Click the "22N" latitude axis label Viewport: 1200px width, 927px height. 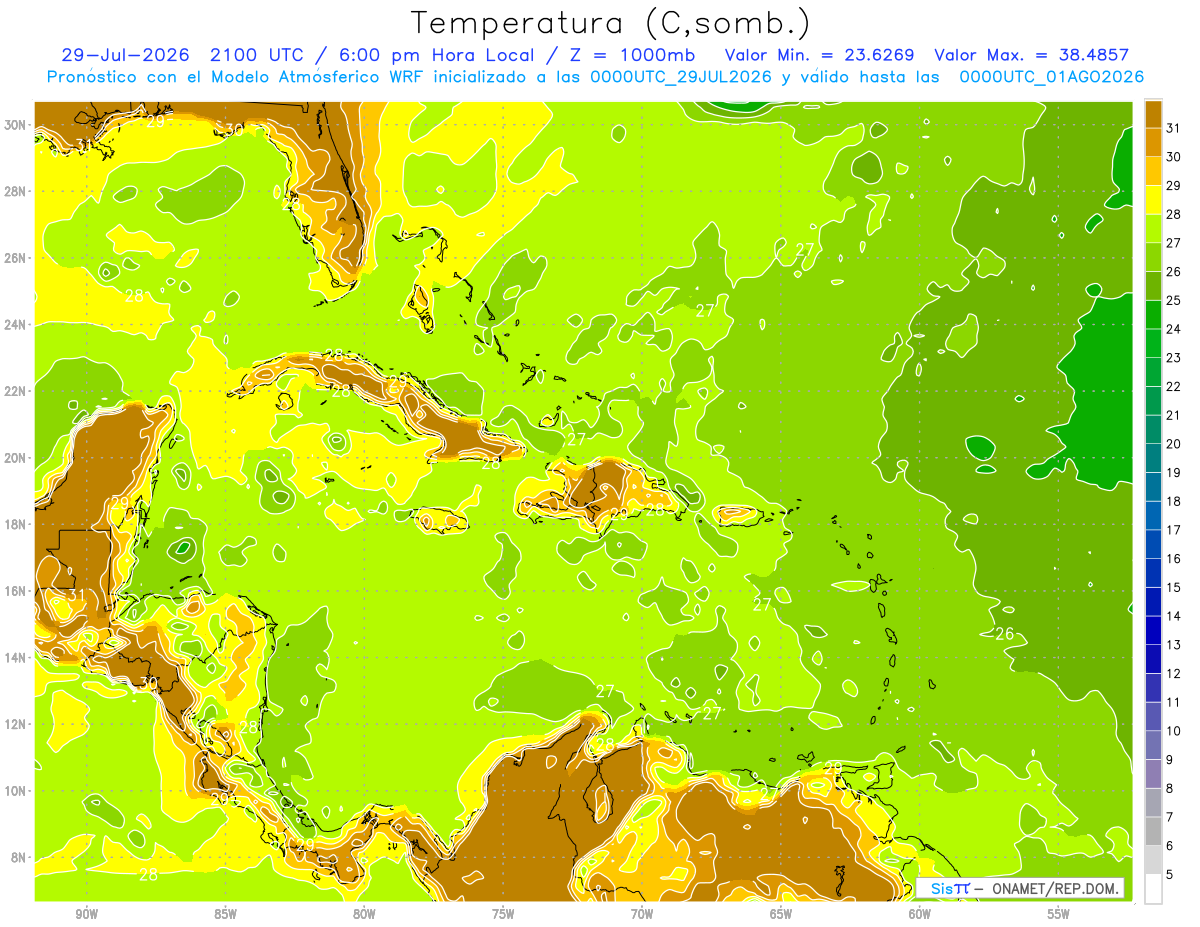(x=15, y=391)
